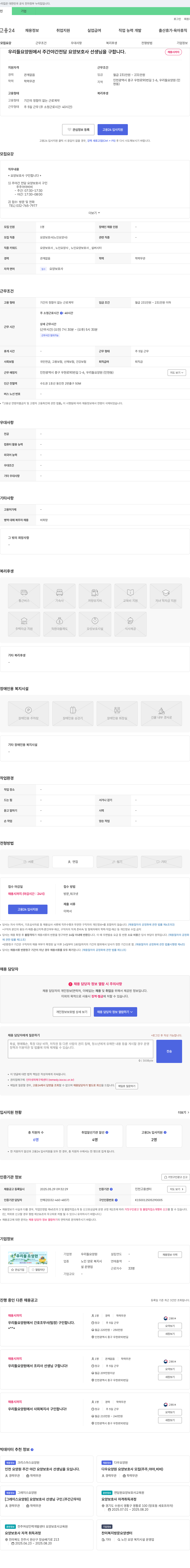Image resolution: width=190 pixels, height=1568 pixels.
Task: Open 채용정보 menu in top navigation
Action: click(32, 30)
